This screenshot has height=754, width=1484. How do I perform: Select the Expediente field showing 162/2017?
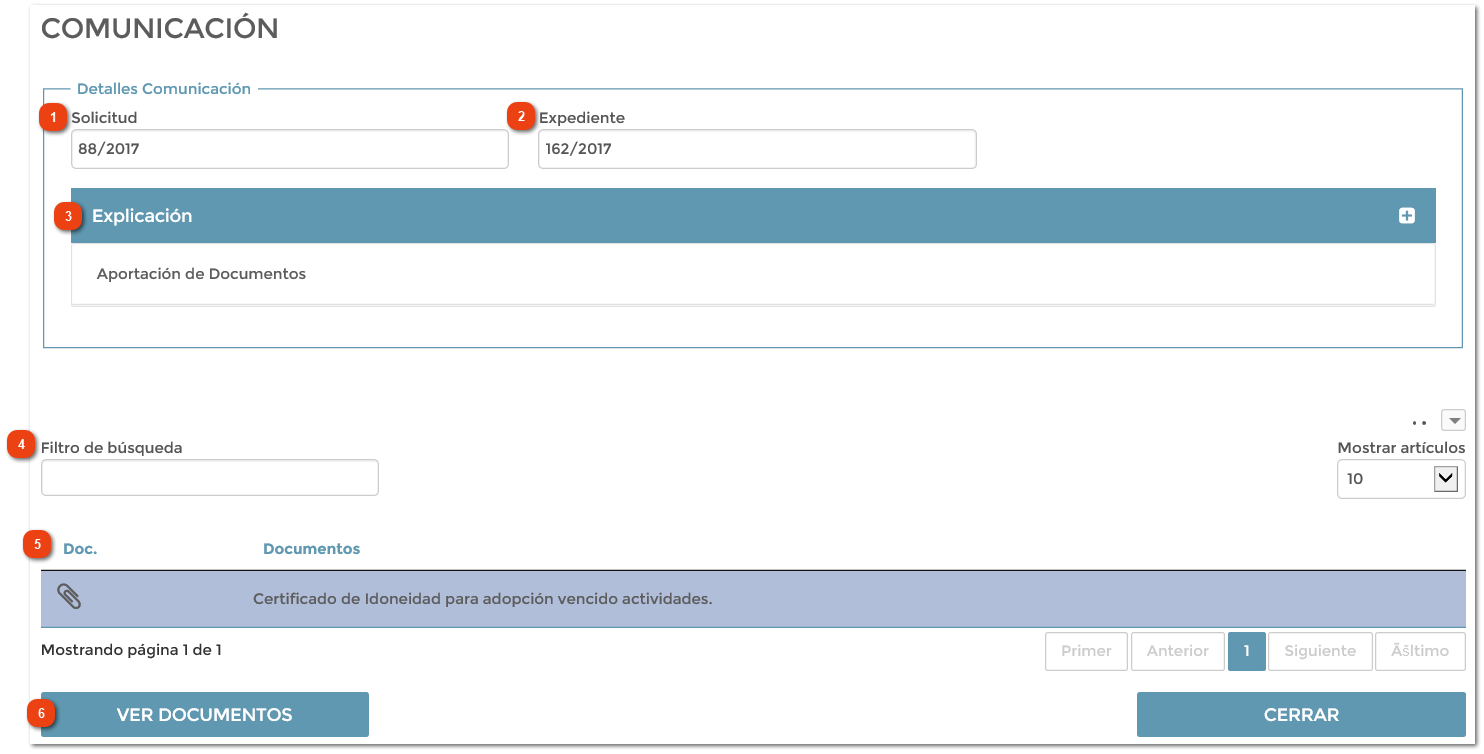(x=756, y=149)
